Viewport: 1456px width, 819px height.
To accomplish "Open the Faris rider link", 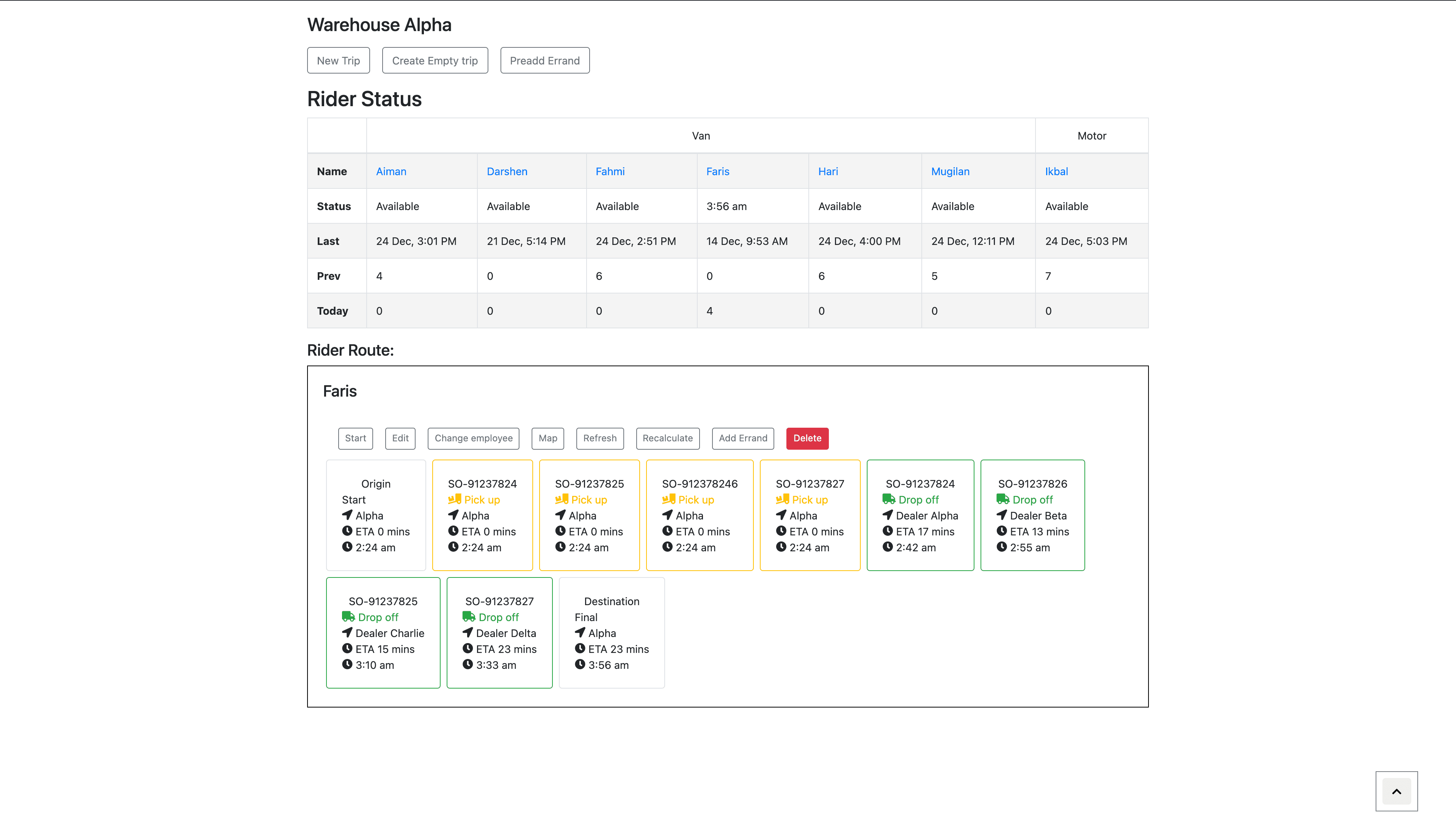I will tap(718, 171).
